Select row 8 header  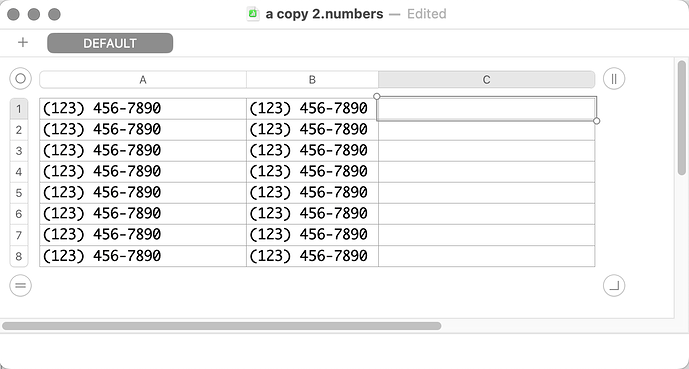click(19, 257)
